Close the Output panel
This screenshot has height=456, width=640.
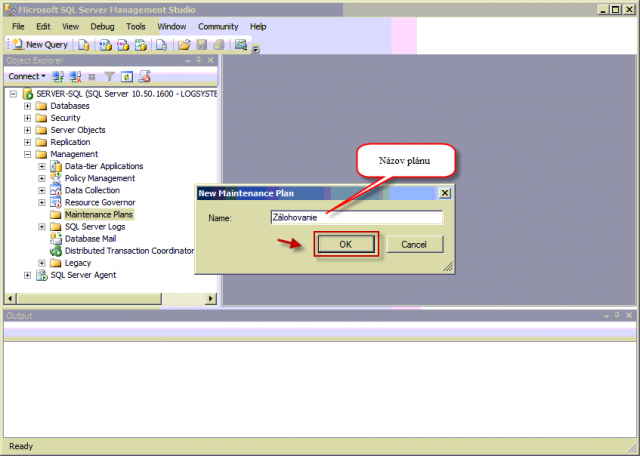(x=629, y=316)
